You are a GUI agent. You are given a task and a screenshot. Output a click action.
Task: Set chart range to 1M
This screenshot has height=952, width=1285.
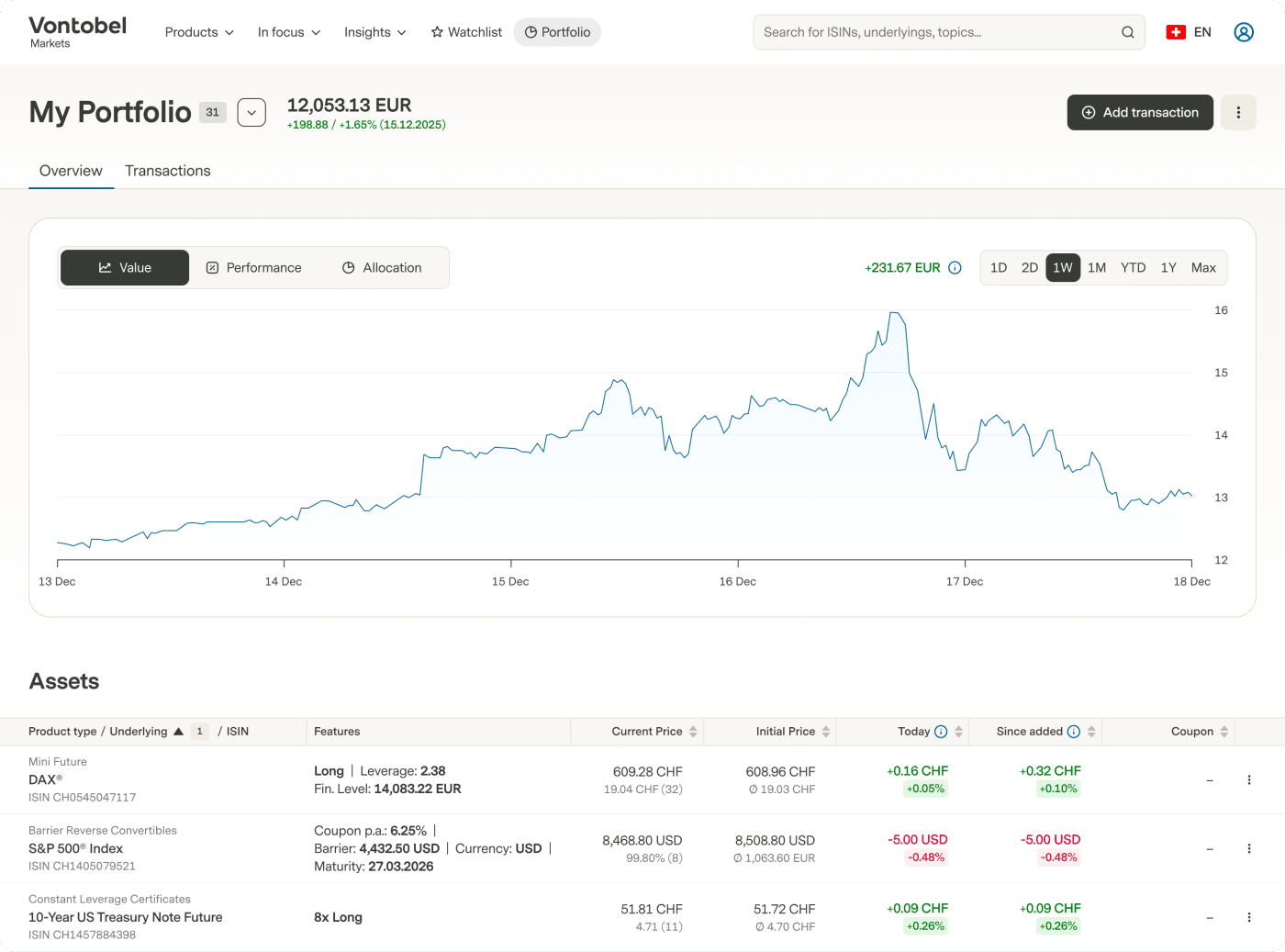(1097, 268)
